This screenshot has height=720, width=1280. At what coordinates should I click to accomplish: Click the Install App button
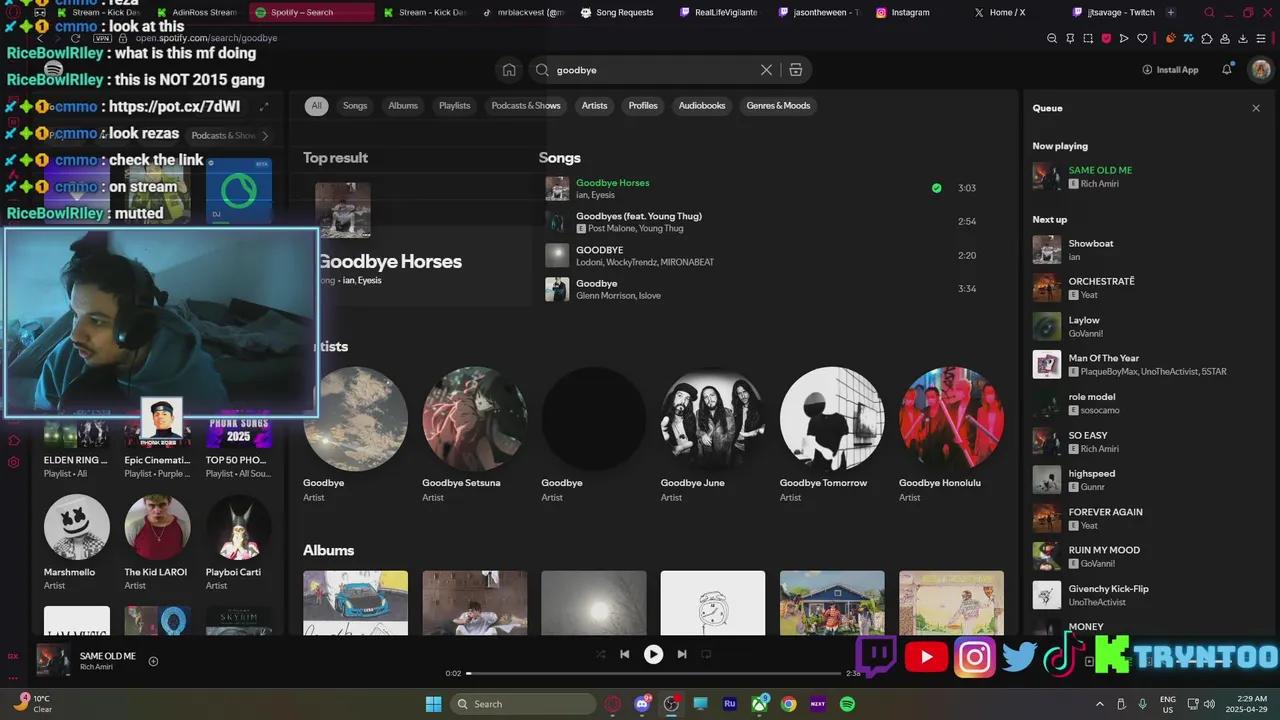click(x=1170, y=70)
